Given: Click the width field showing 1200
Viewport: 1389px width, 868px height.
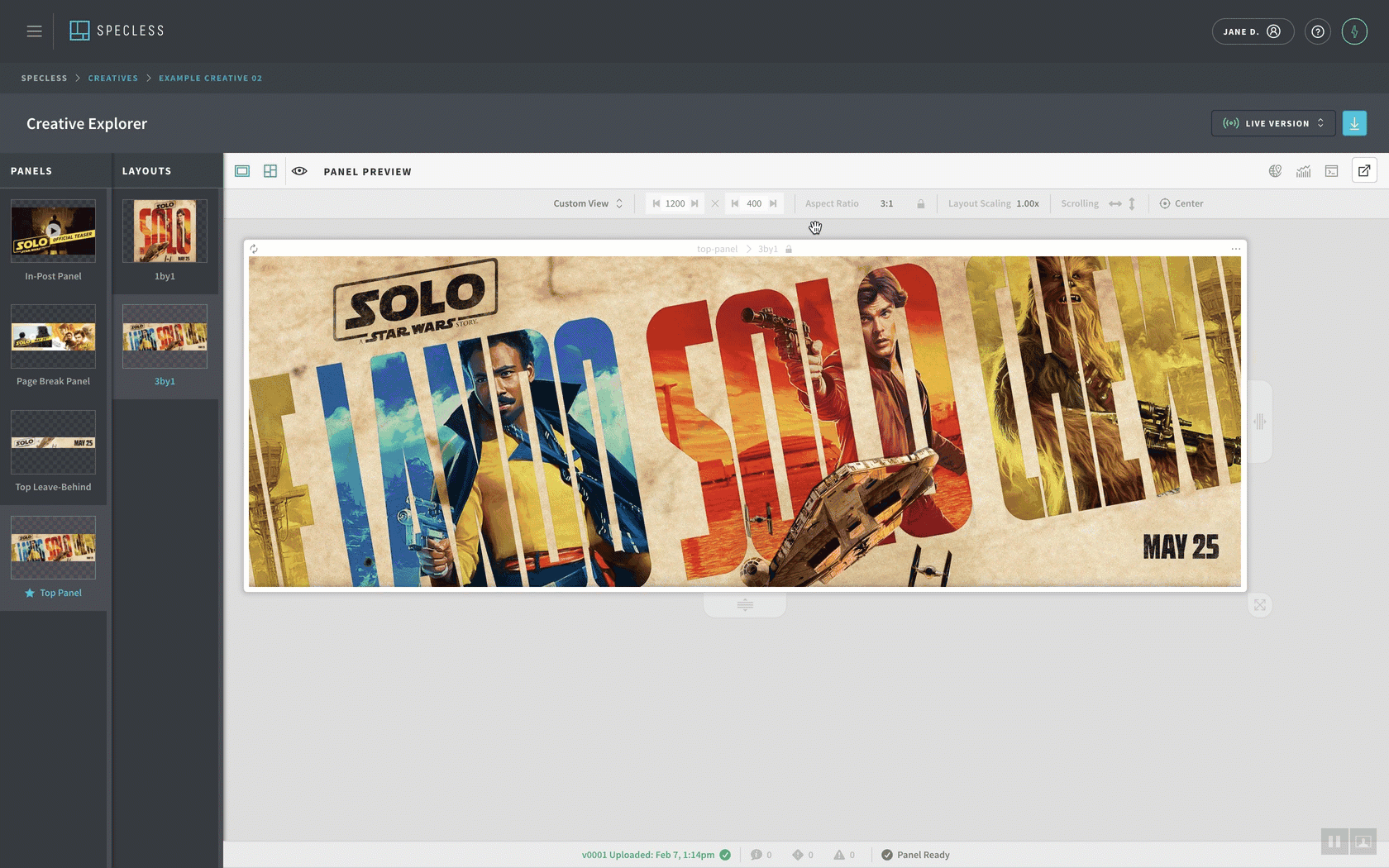Looking at the screenshot, I should click(675, 203).
